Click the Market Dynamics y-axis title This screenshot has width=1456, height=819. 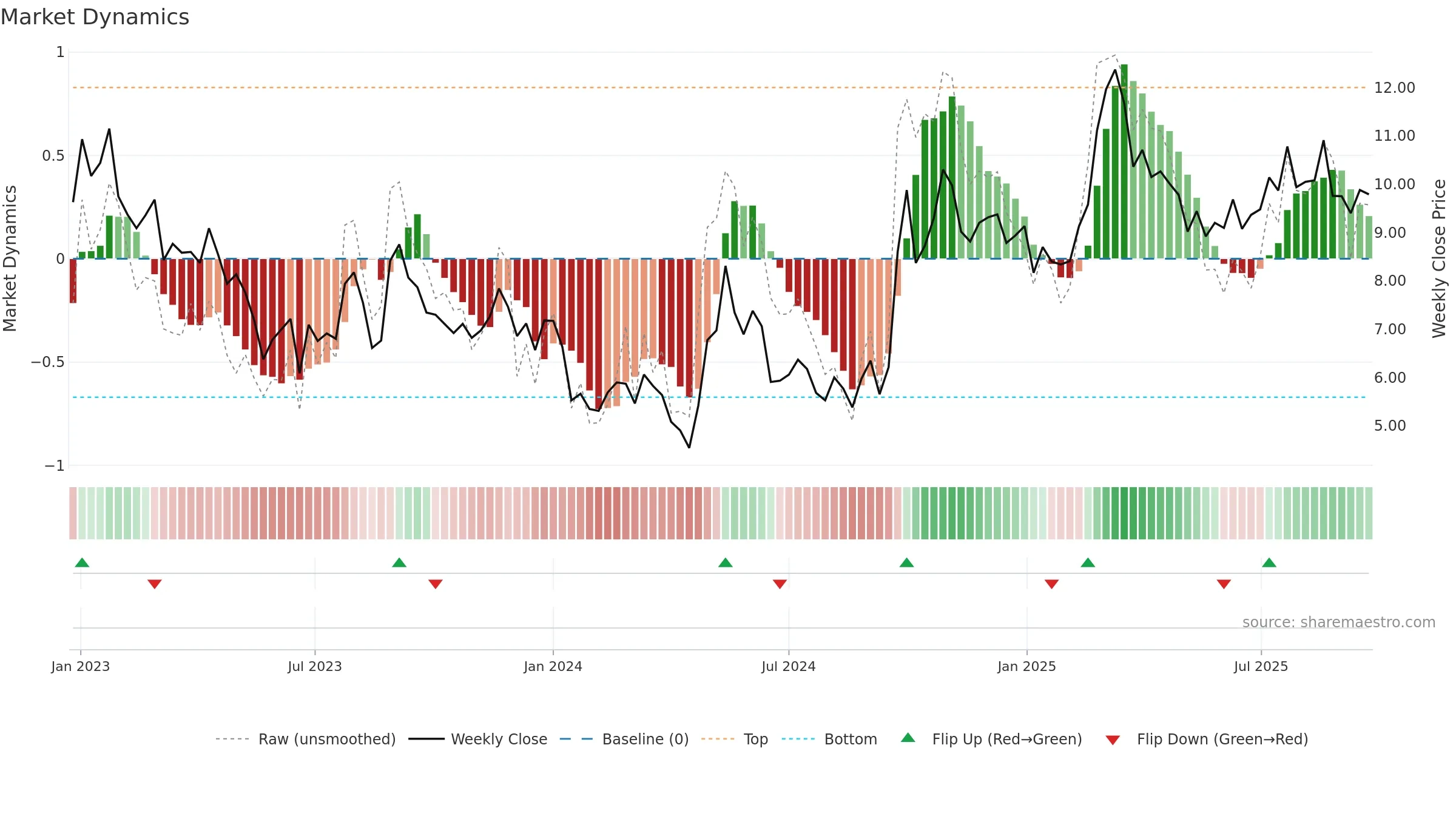tap(10, 258)
